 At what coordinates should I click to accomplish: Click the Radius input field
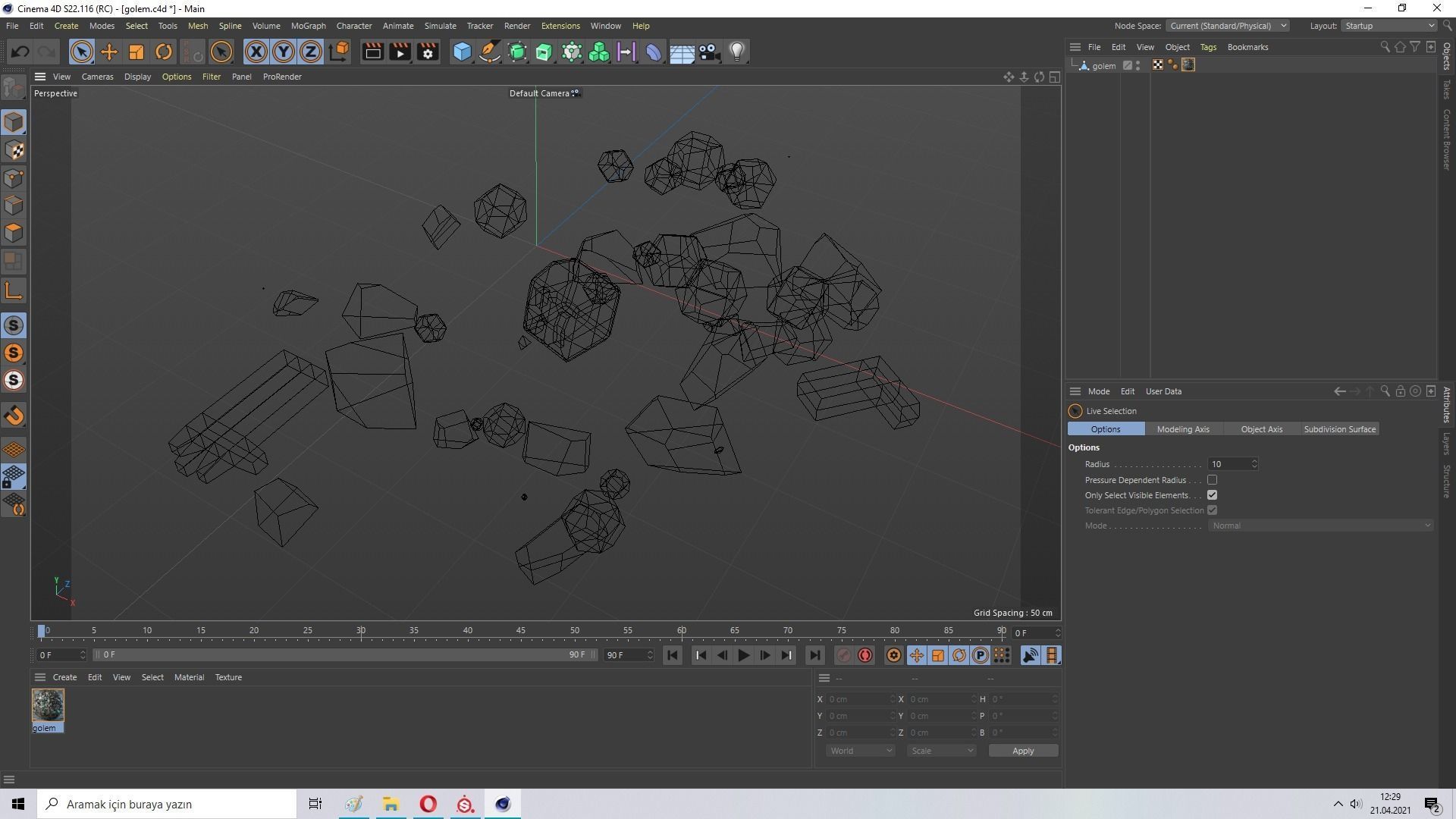tap(1228, 464)
